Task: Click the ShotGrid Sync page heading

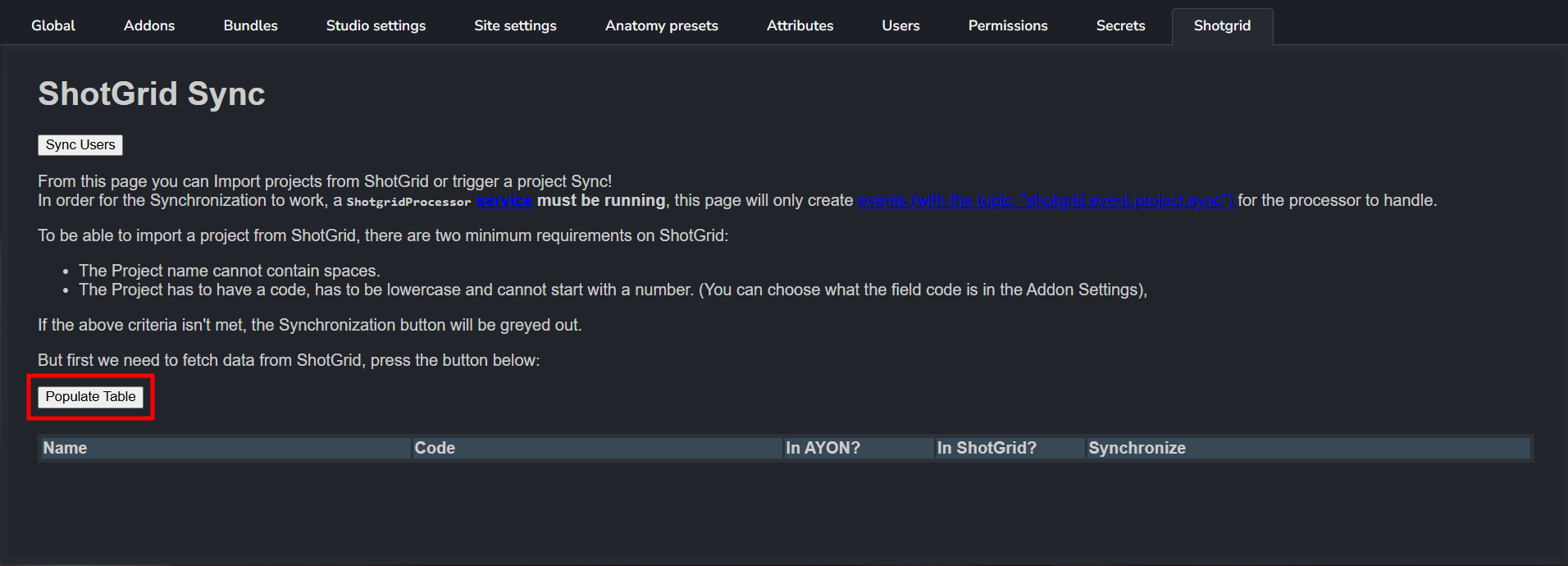Action: pyautogui.click(x=152, y=94)
